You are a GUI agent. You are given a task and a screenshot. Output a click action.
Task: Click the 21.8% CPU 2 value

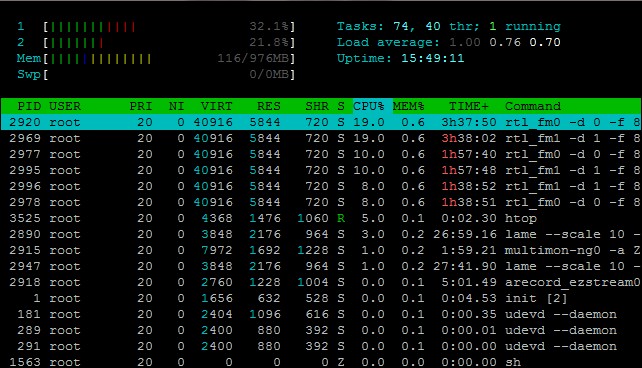pos(269,43)
